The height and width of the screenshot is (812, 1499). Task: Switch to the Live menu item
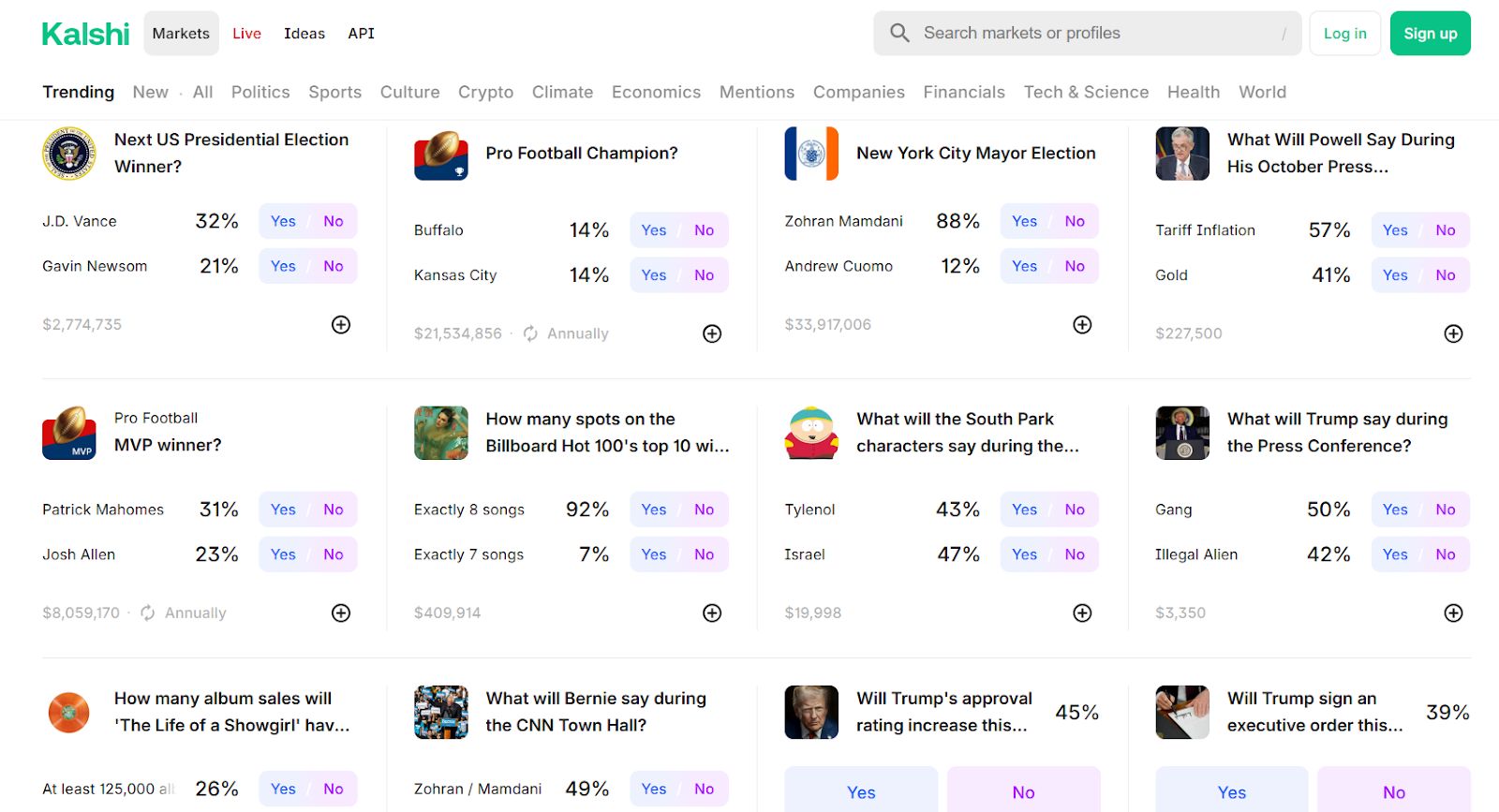(246, 34)
